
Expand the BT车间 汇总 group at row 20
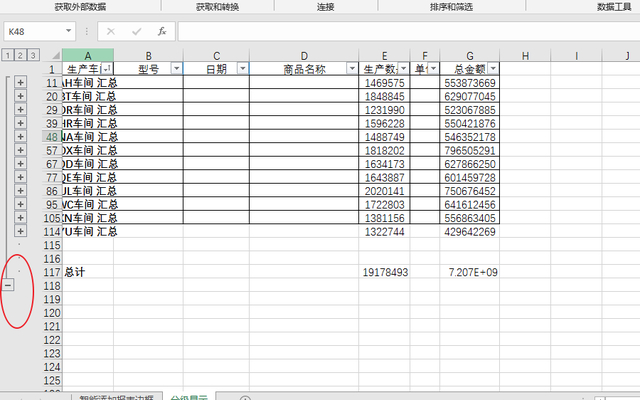click(20, 96)
